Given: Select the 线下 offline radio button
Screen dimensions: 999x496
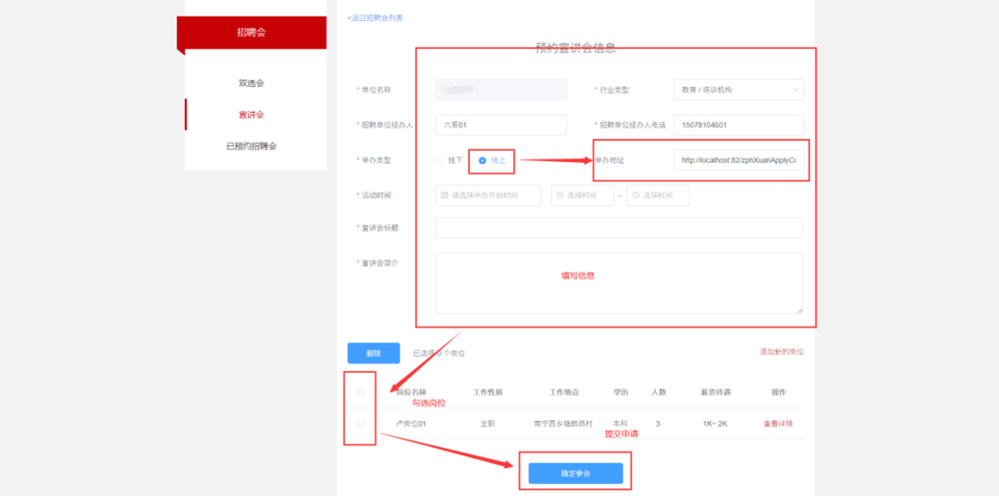Looking at the screenshot, I should click(439, 160).
